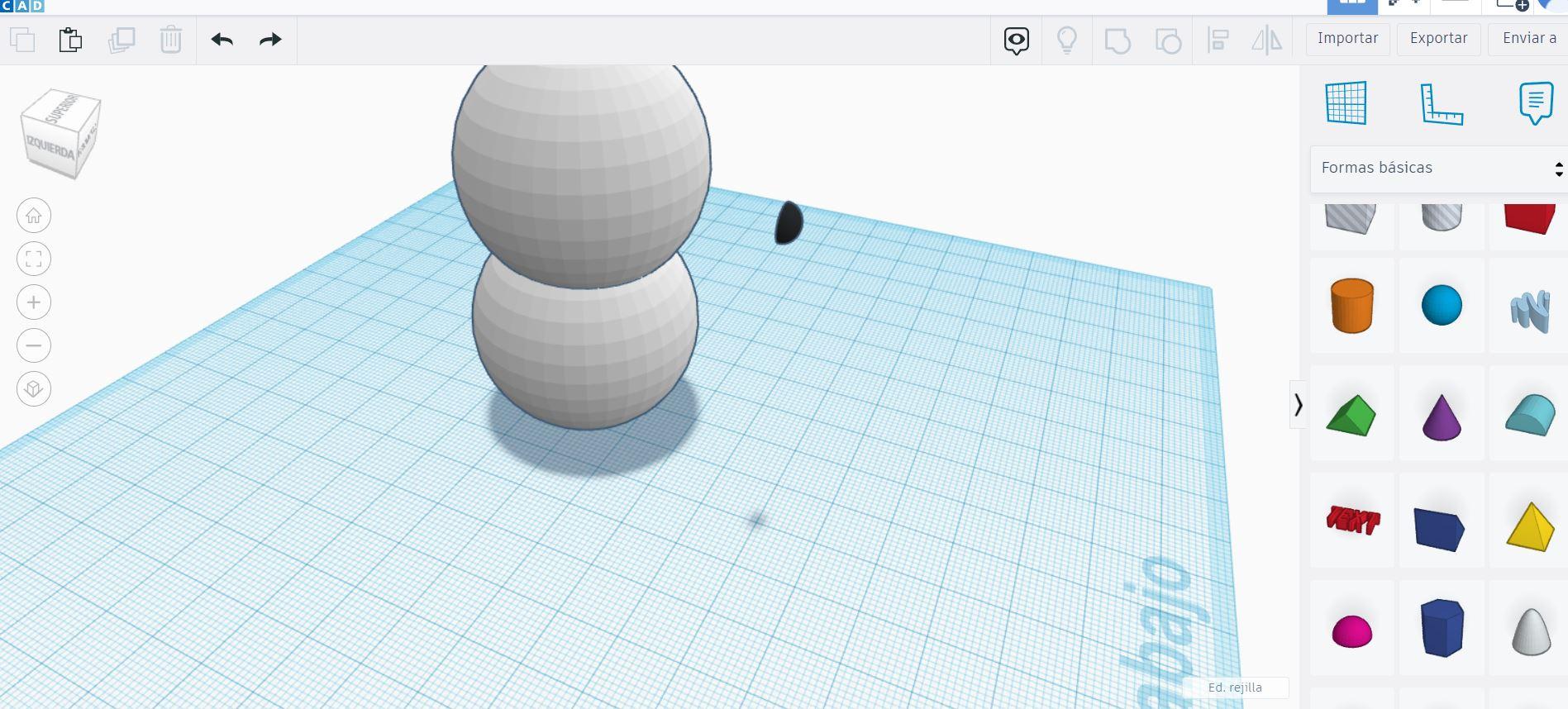The image size is (1568, 709).
Task: Toggle the show all eye icon
Action: click(x=1017, y=40)
